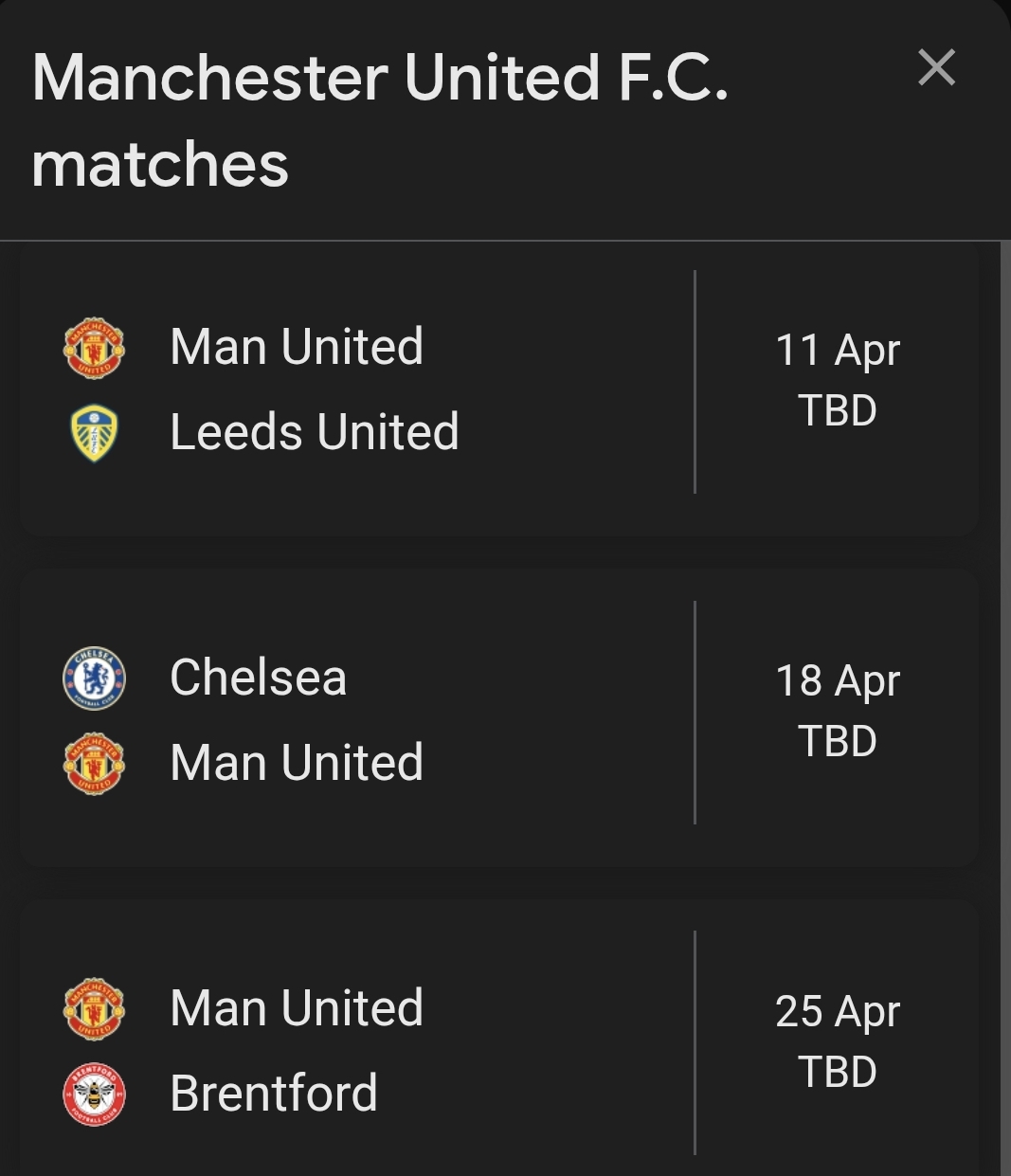Open the Brentford team name link

pos(273,1093)
